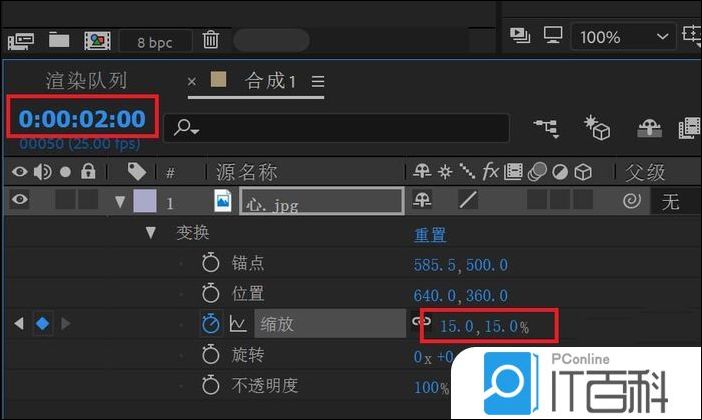Click the Shy switch column header
This screenshot has height=420, width=702.
pyautogui.click(x=422, y=171)
